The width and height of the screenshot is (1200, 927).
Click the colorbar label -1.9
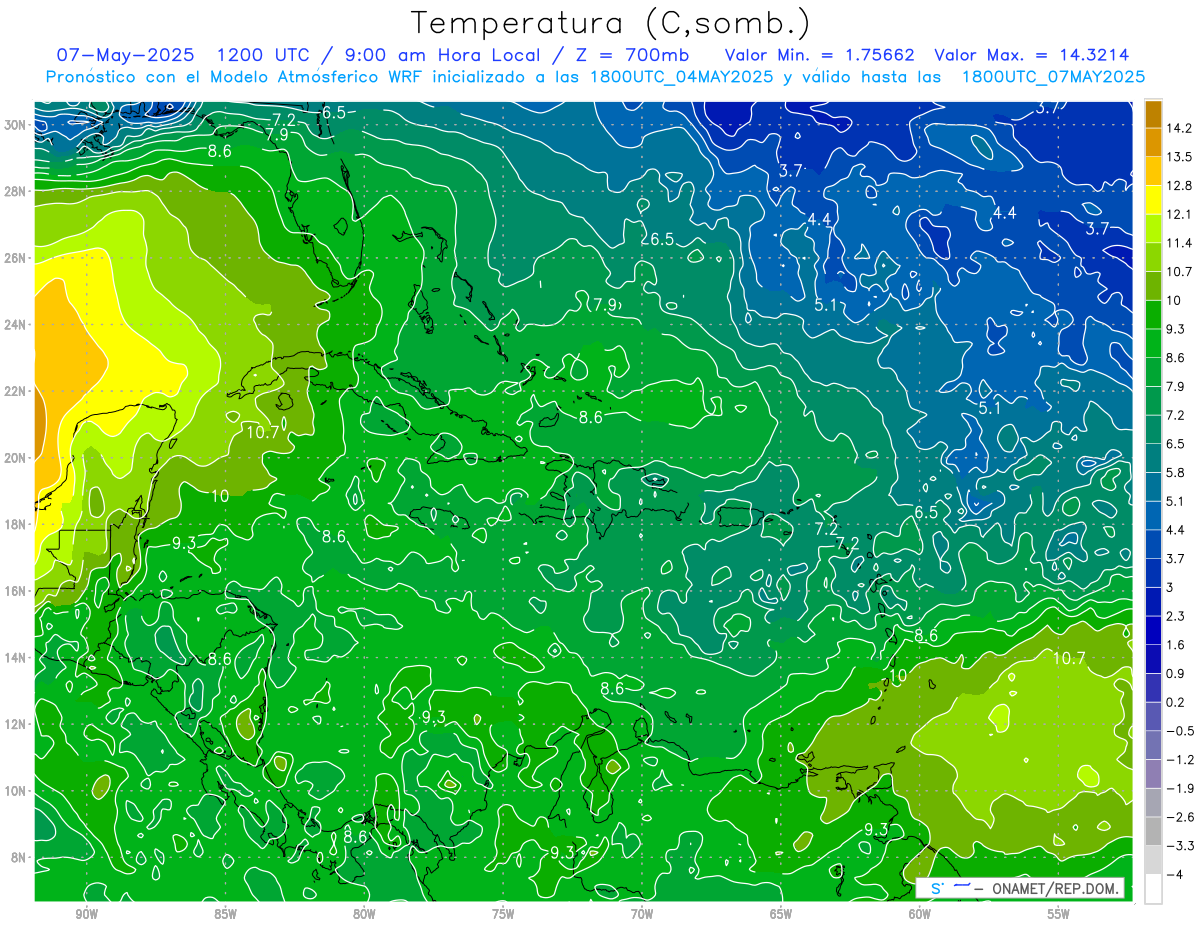1179,789
